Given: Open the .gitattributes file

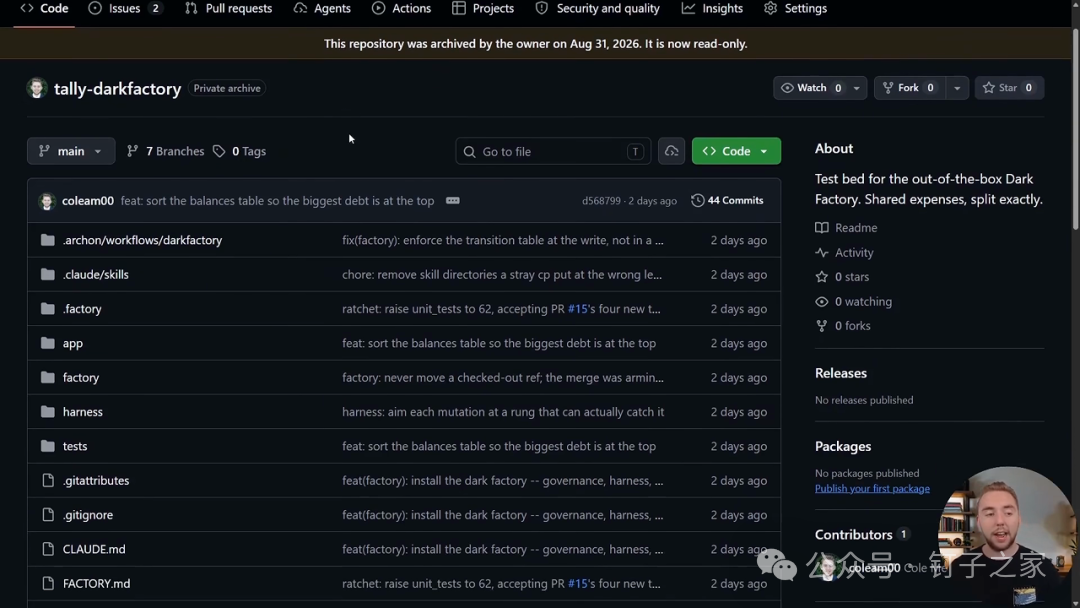Looking at the screenshot, I should (x=96, y=481).
